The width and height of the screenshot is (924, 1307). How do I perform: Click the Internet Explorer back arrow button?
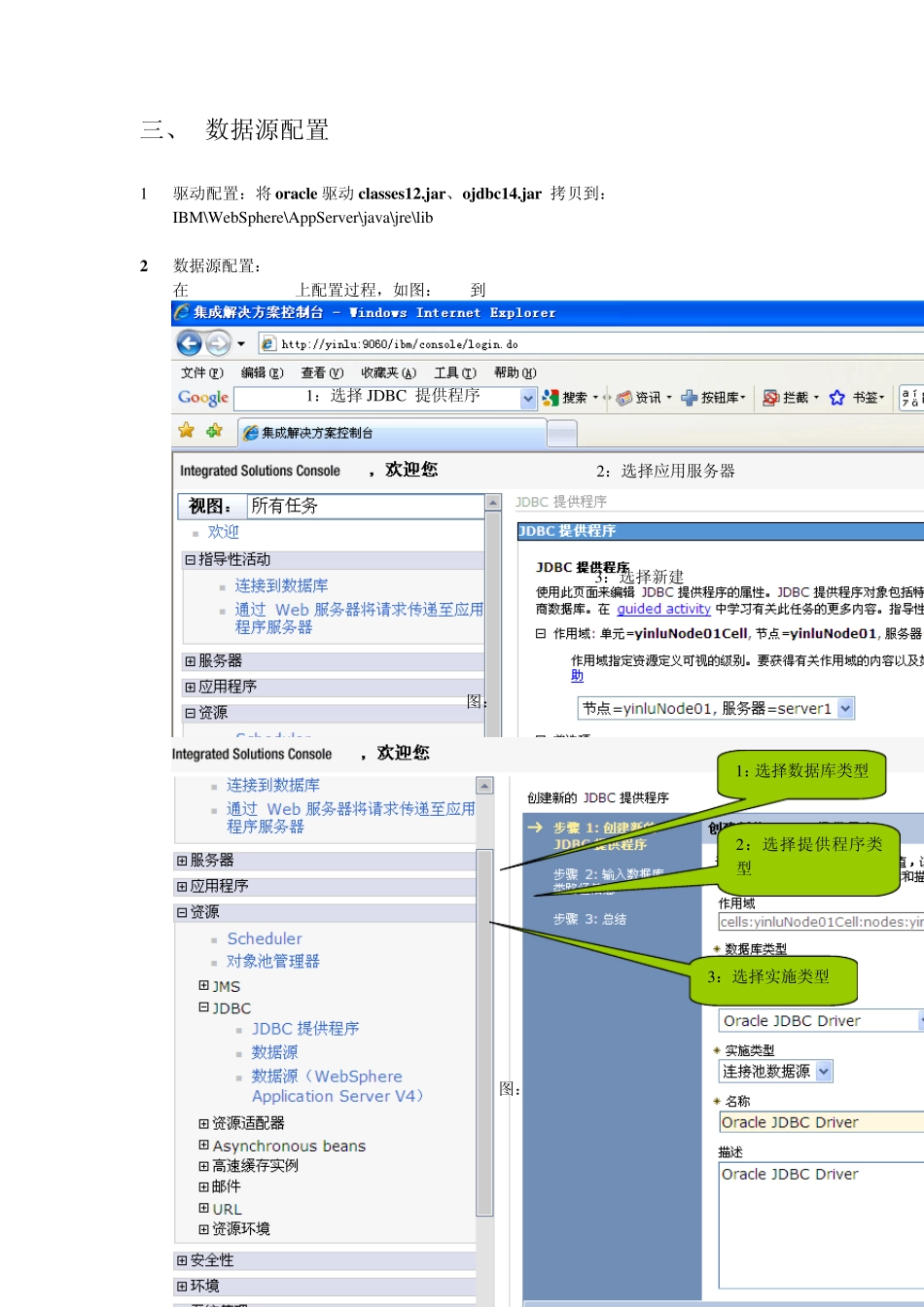click(x=189, y=343)
